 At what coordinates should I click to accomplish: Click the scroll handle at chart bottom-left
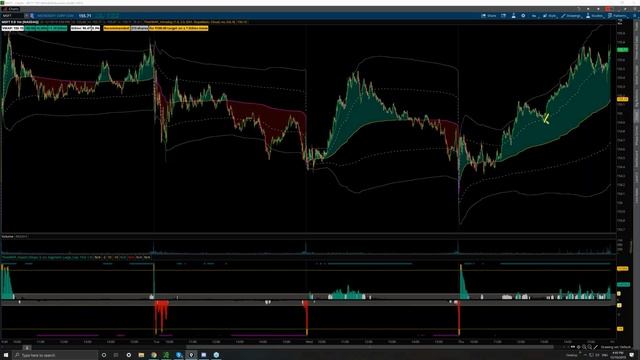point(27,347)
